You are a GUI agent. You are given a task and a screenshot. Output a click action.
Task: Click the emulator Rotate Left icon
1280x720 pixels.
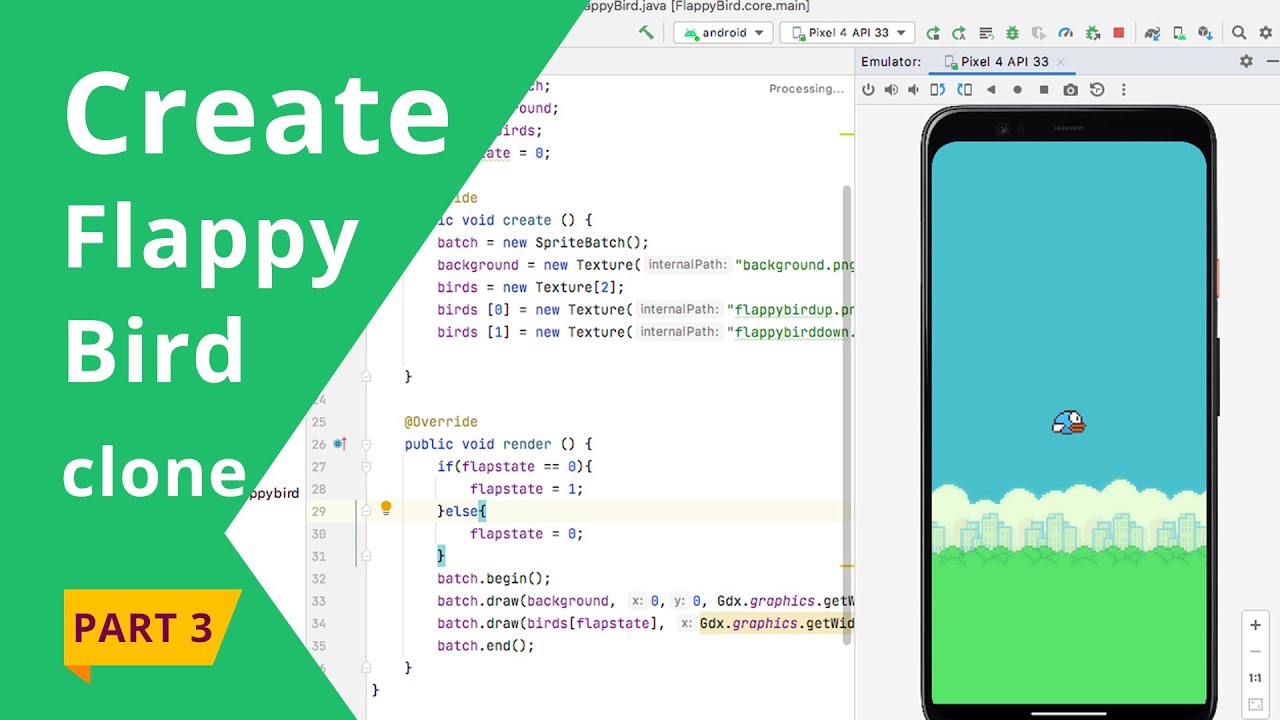[938, 89]
